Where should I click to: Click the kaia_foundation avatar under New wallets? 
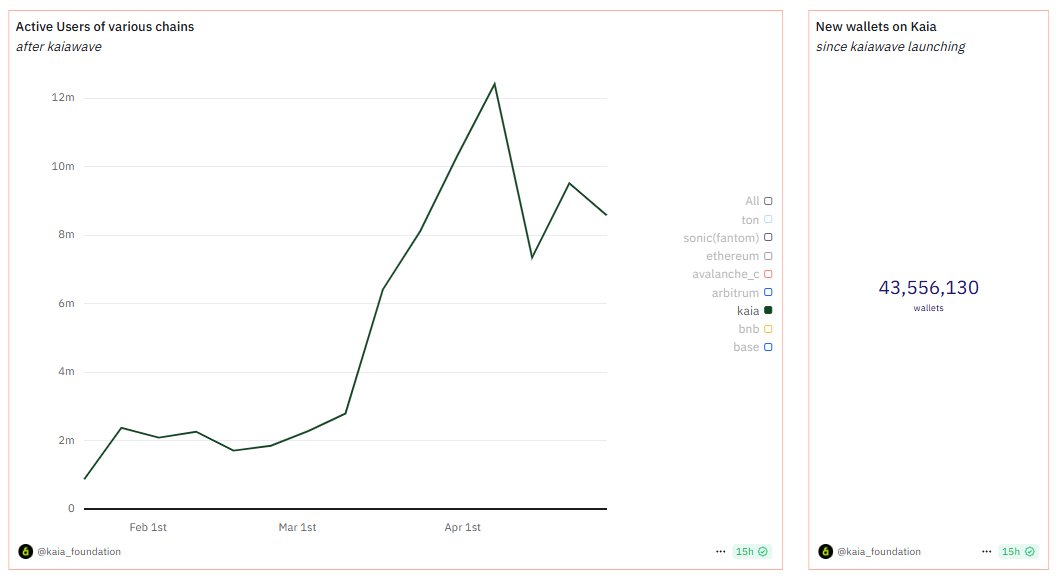pyautogui.click(x=825, y=551)
